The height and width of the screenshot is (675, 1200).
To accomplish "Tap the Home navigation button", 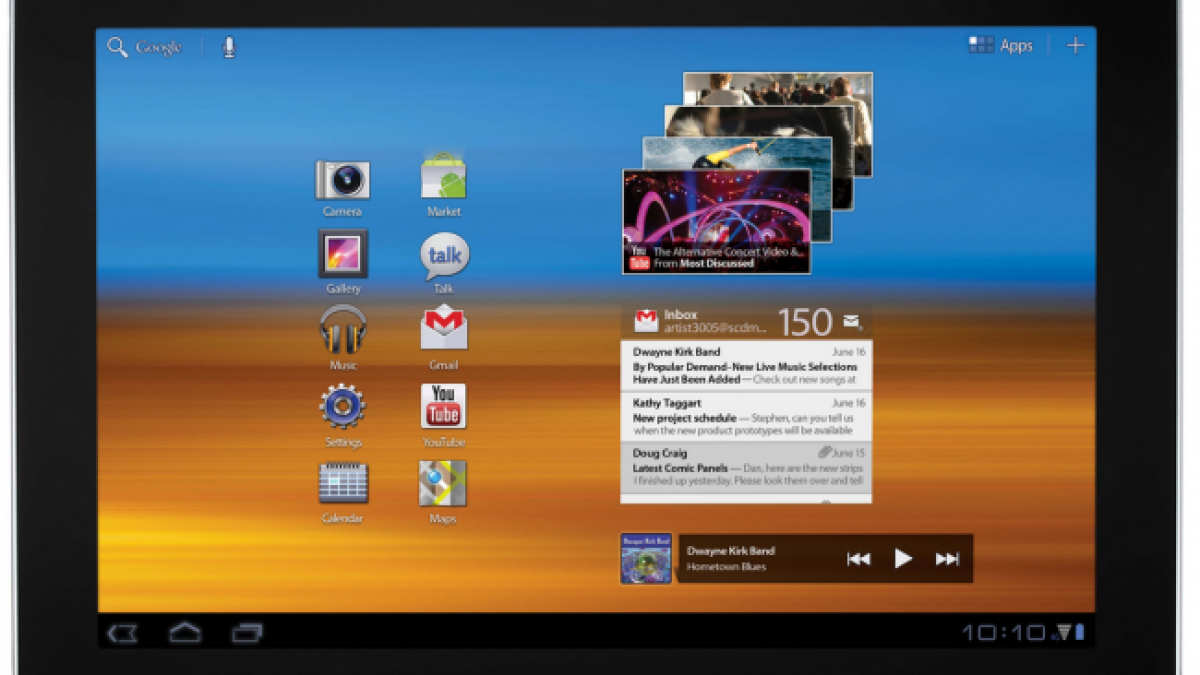I will pyautogui.click(x=185, y=632).
